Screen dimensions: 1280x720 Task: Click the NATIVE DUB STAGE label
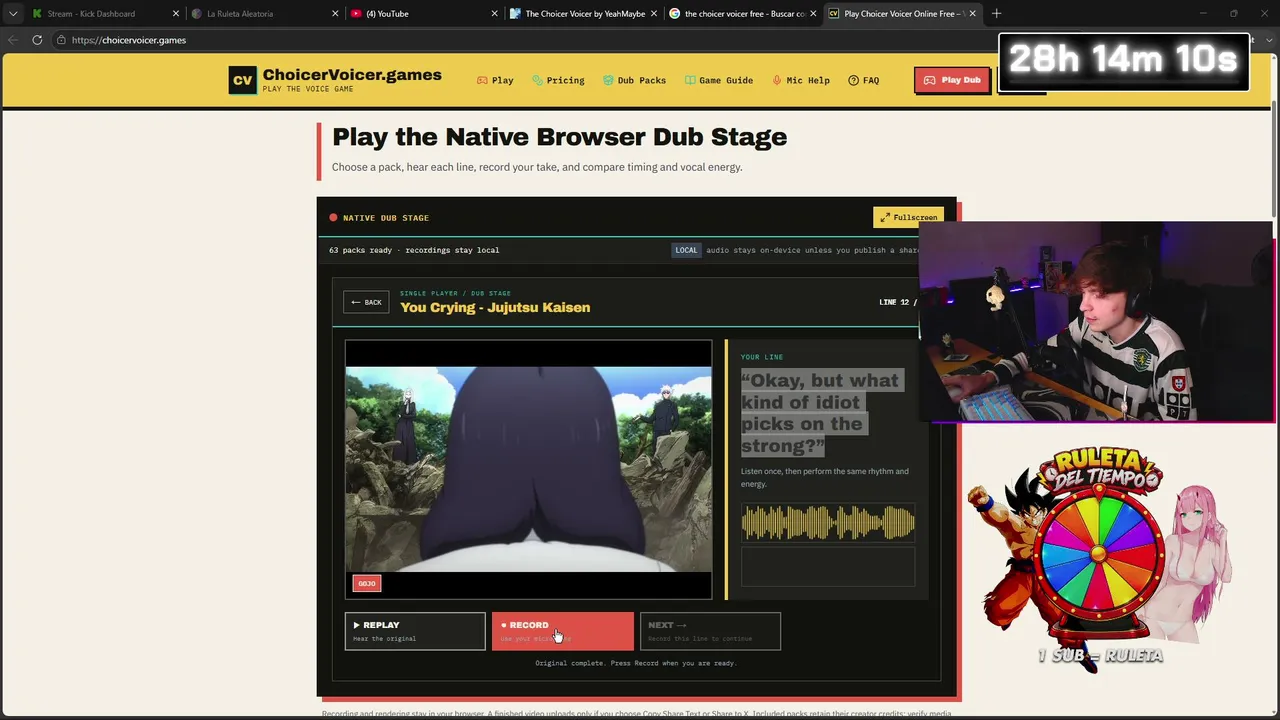(386, 218)
